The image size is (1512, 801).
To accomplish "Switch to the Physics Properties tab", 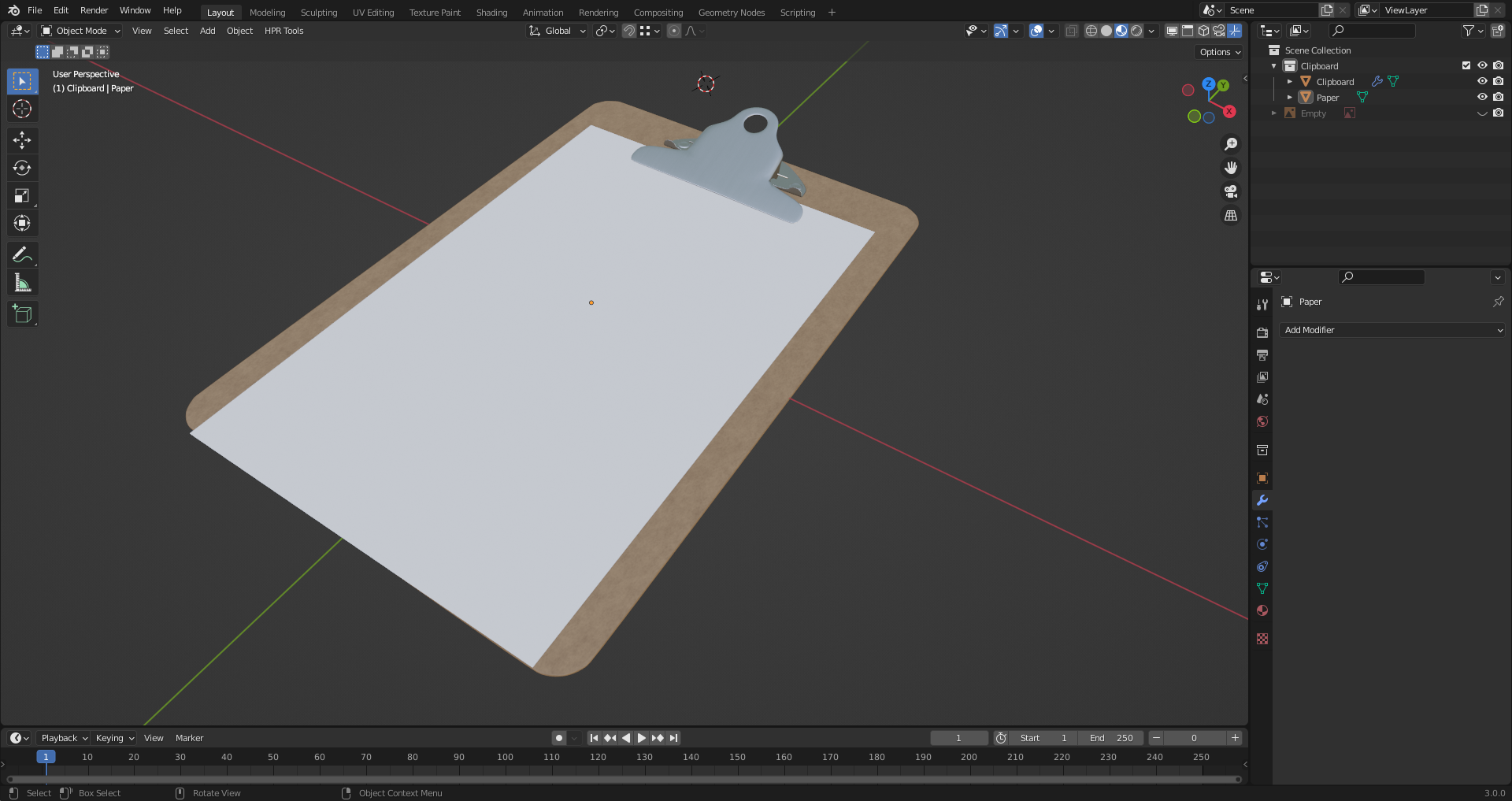I will point(1262,544).
